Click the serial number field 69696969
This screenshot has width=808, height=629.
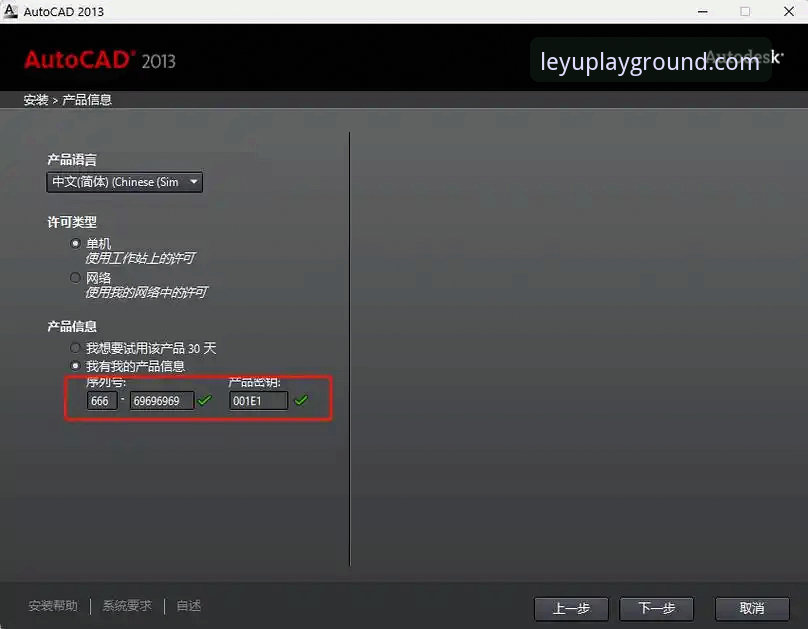(162, 401)
